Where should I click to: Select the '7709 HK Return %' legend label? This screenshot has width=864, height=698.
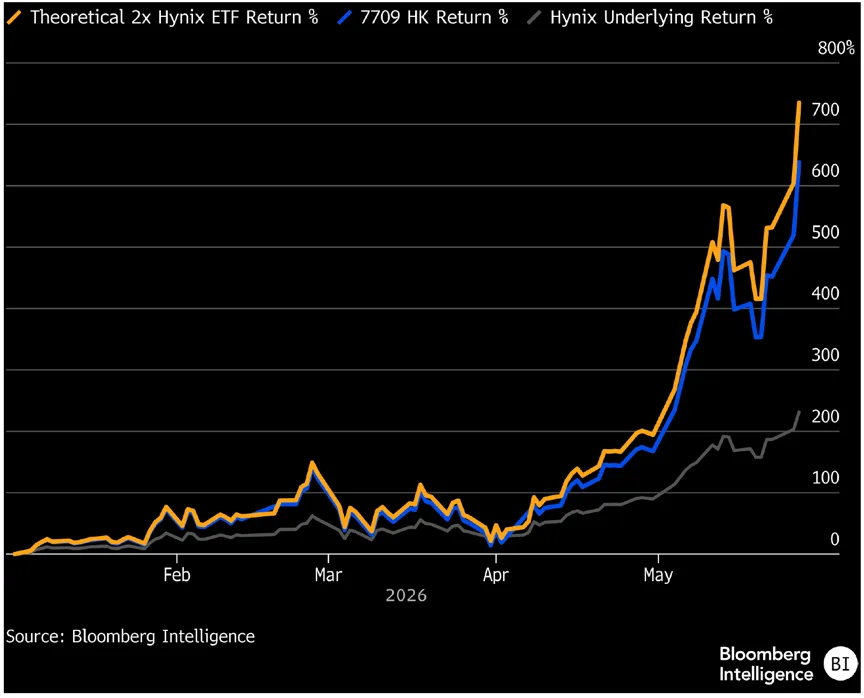434,18
